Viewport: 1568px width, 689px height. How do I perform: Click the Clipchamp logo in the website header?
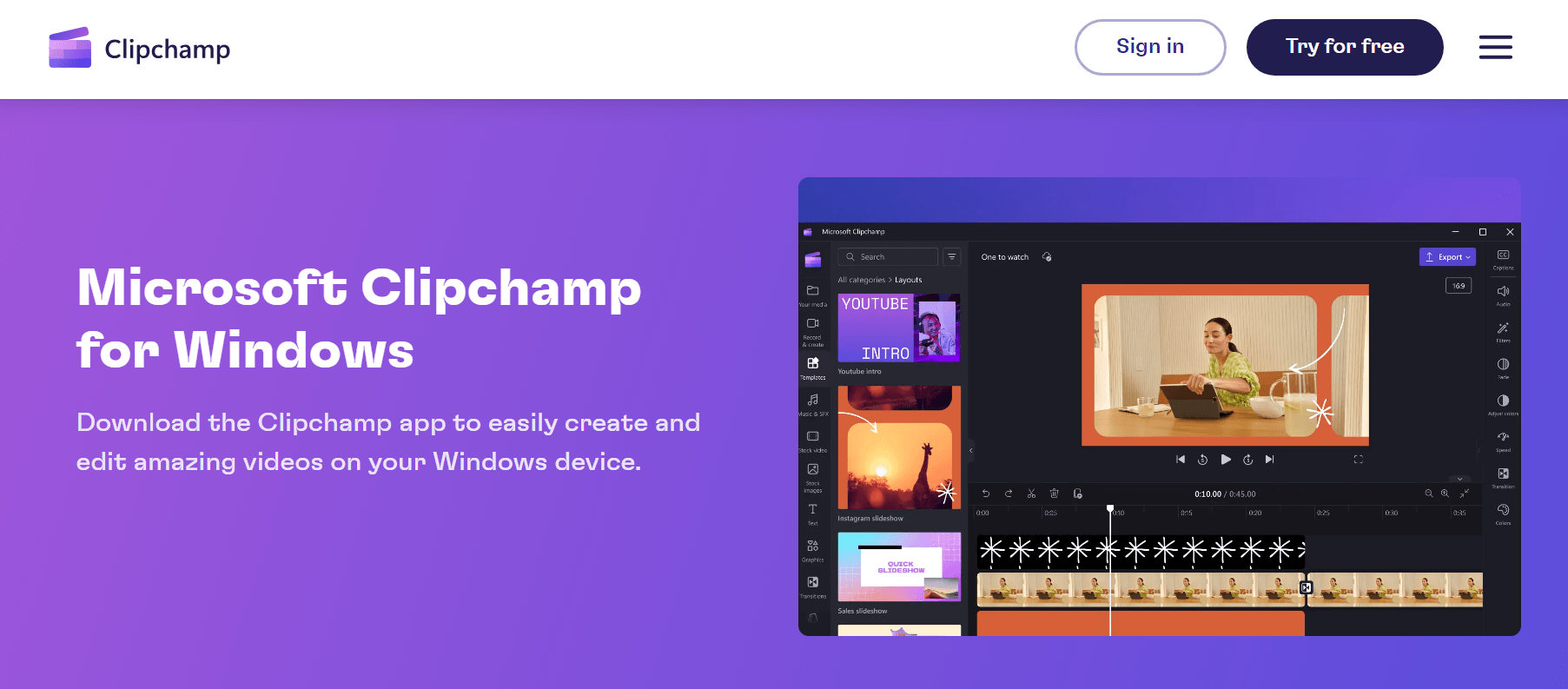tap(140, 48)
